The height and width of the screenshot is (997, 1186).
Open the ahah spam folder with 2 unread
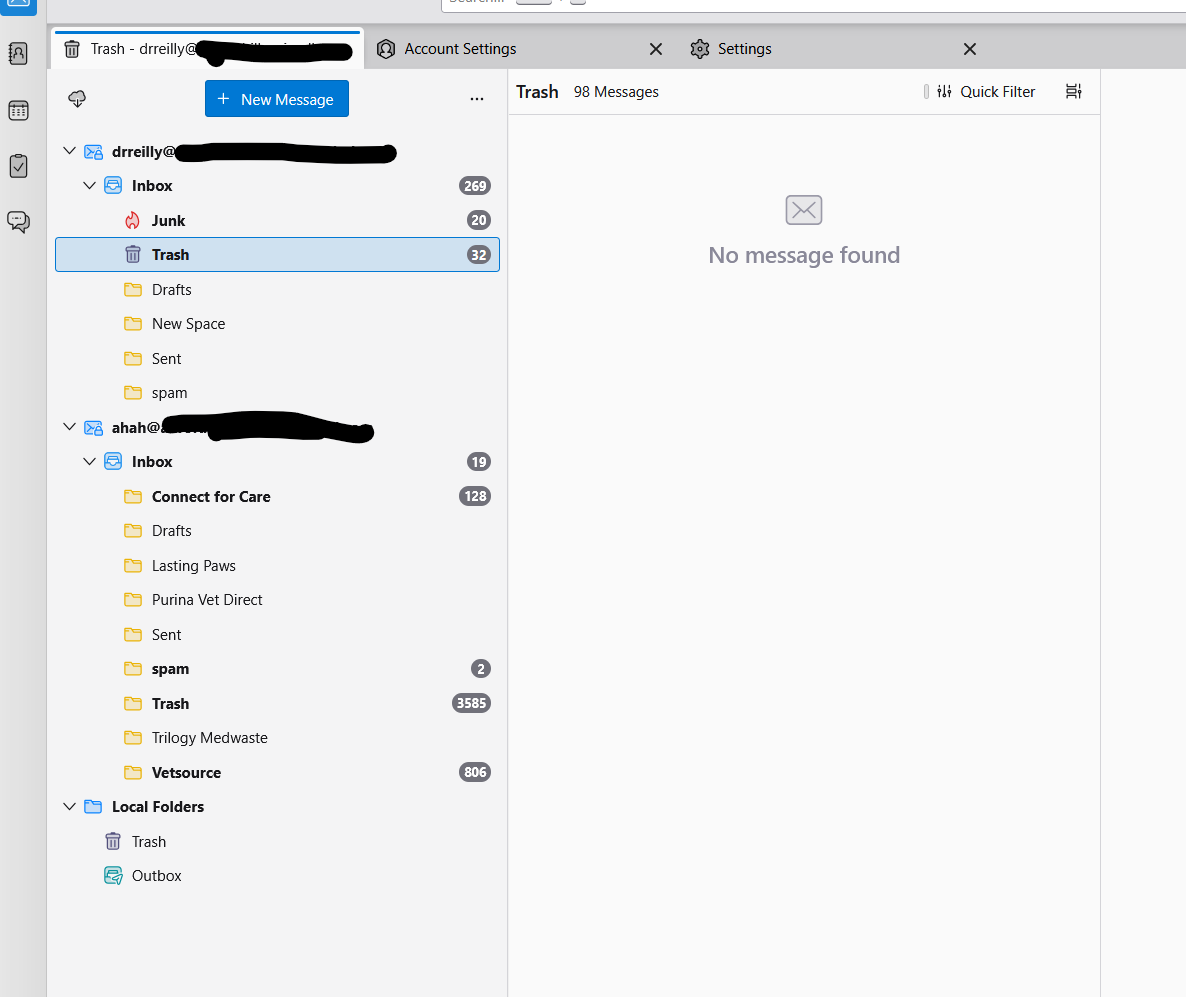(x=277, y=669)
